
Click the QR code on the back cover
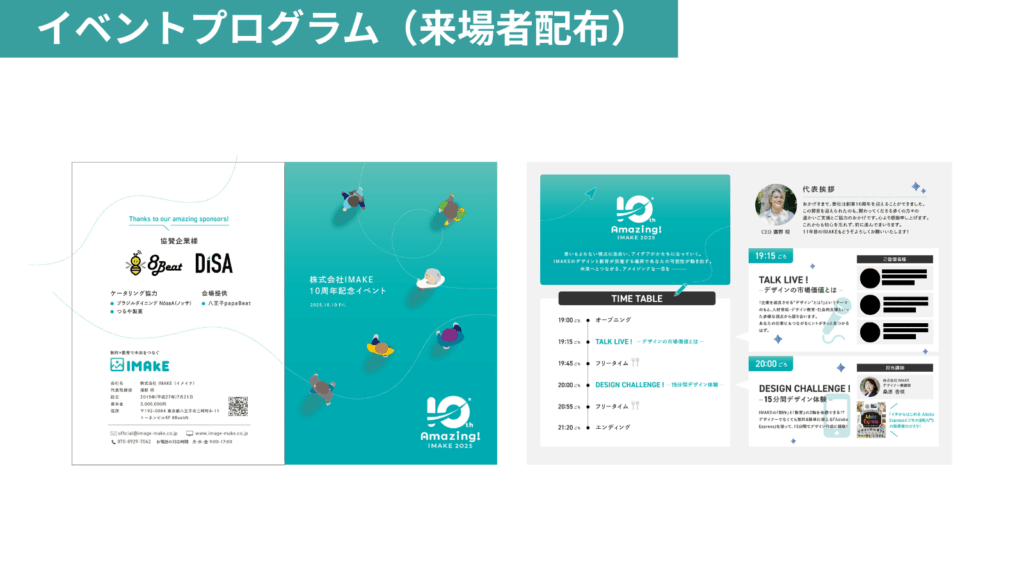tap(237, 406)
